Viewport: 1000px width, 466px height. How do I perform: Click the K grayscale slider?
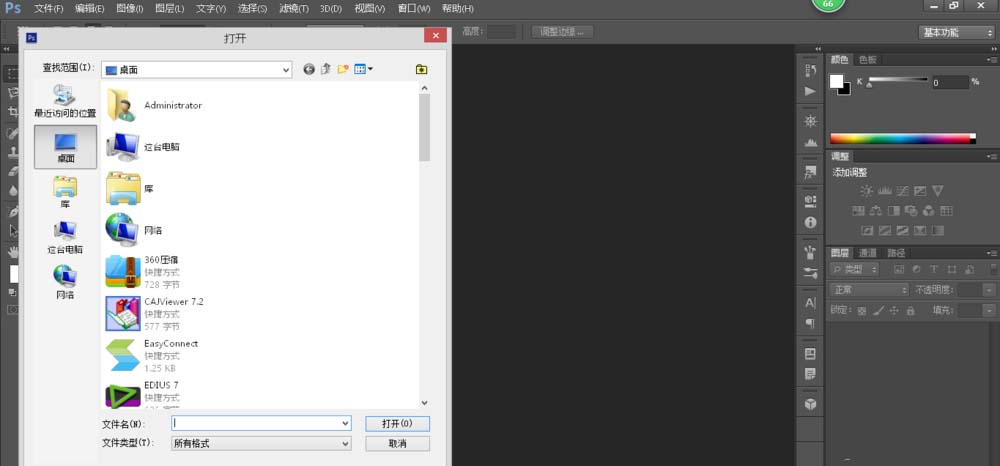coord(898,80)
